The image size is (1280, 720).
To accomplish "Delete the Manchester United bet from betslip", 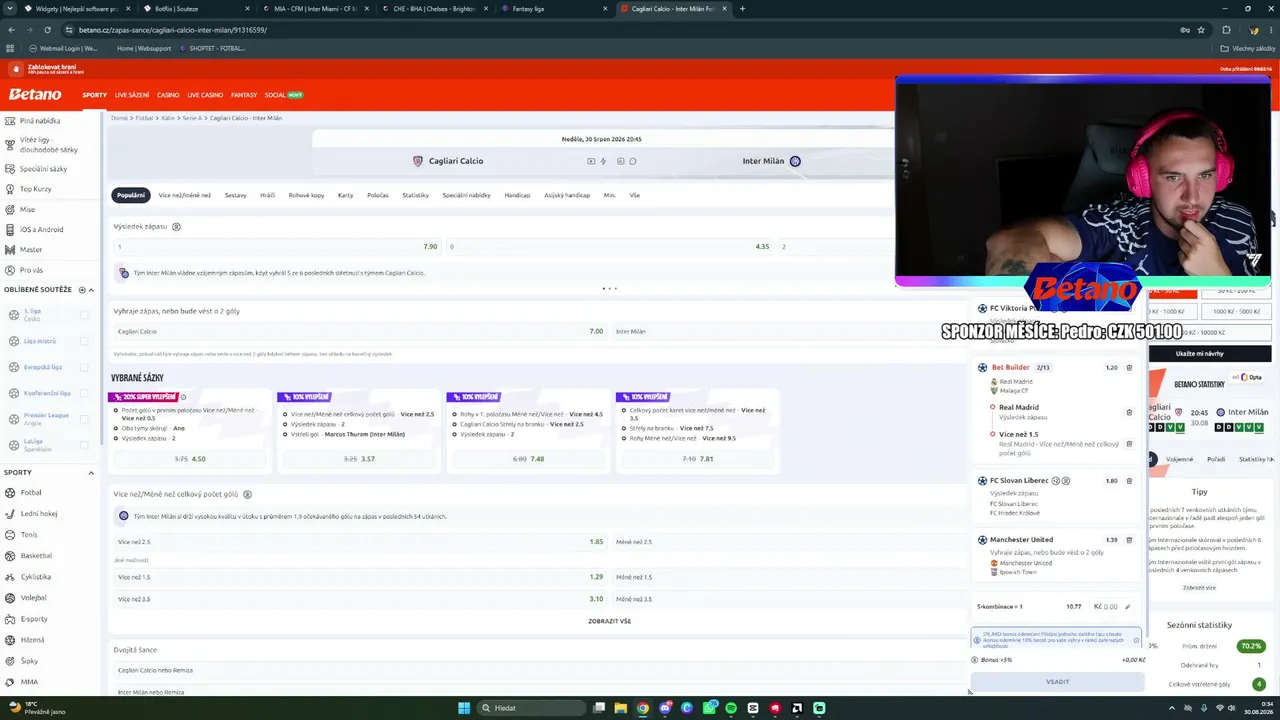I will coord(1129,540).
